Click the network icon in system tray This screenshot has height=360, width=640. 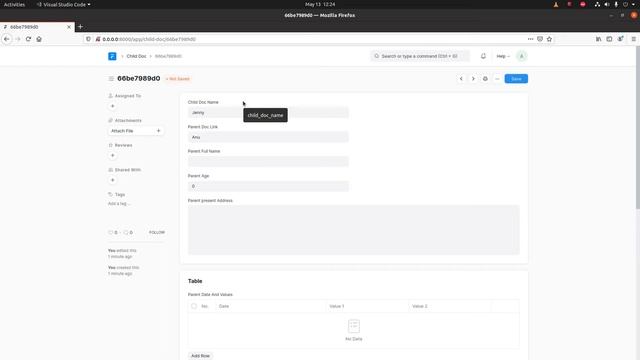(x=597, y=4)
